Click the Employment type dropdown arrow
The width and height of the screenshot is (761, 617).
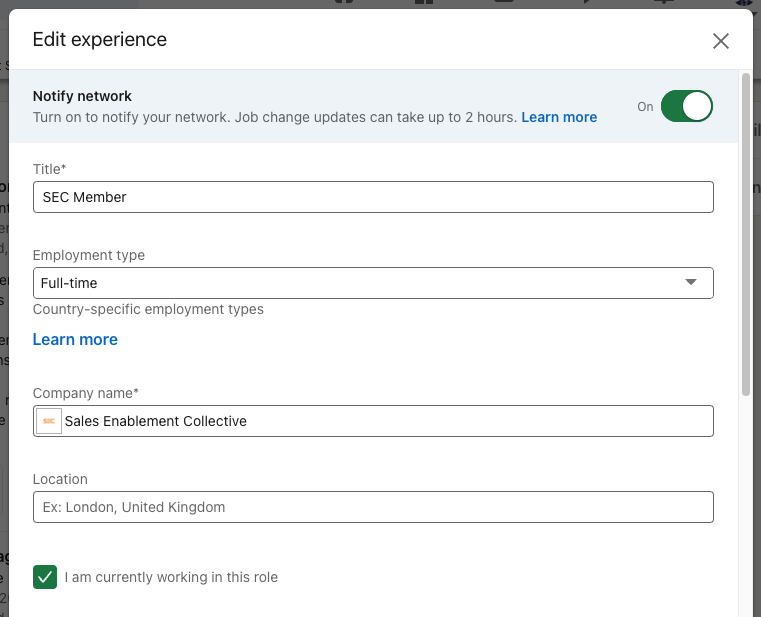[x=690, y=283]
